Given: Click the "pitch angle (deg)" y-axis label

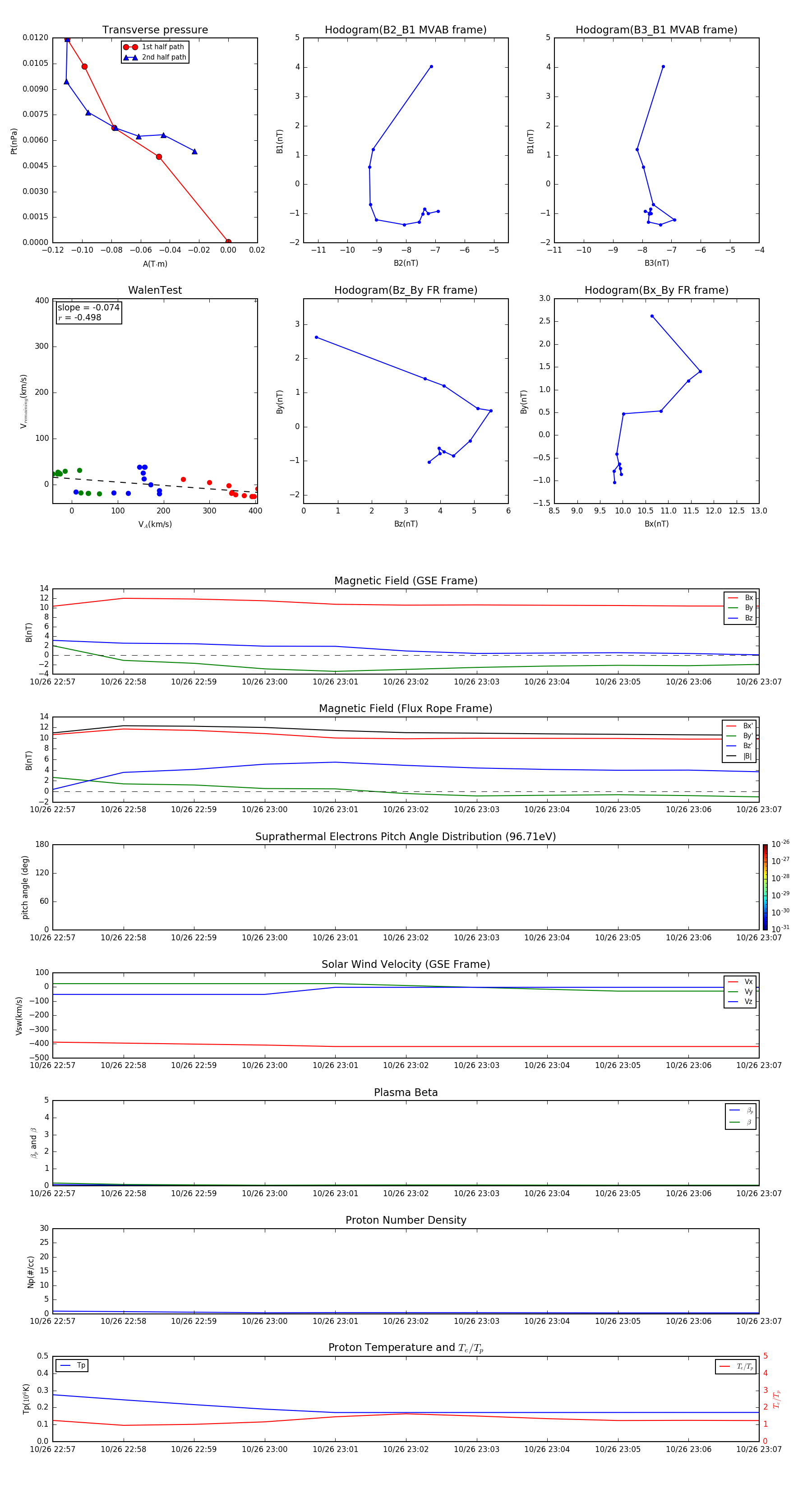Looking at the screenshot, I should pos(25,887).
